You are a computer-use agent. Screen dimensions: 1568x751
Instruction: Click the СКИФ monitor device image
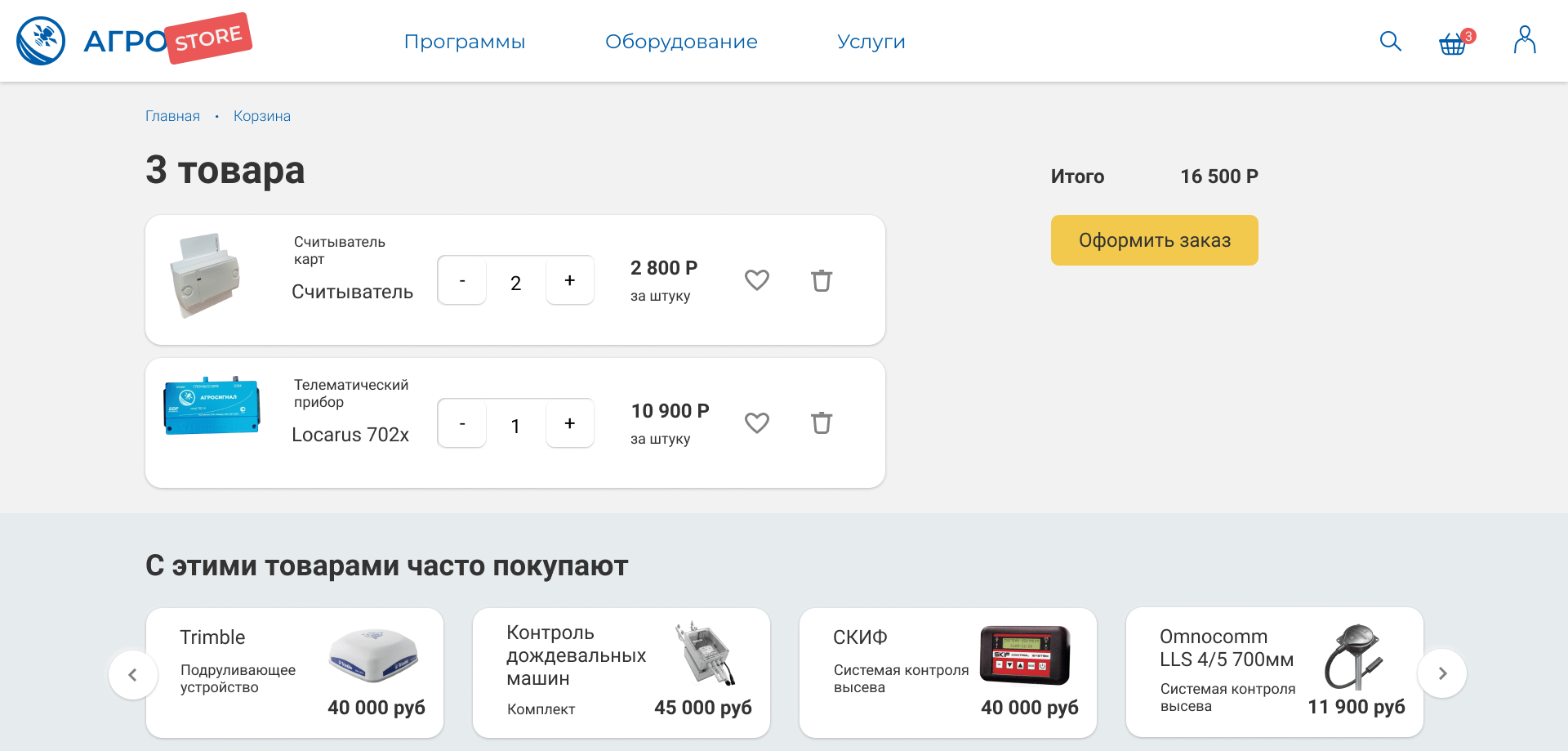click(x=1025, y=655)
